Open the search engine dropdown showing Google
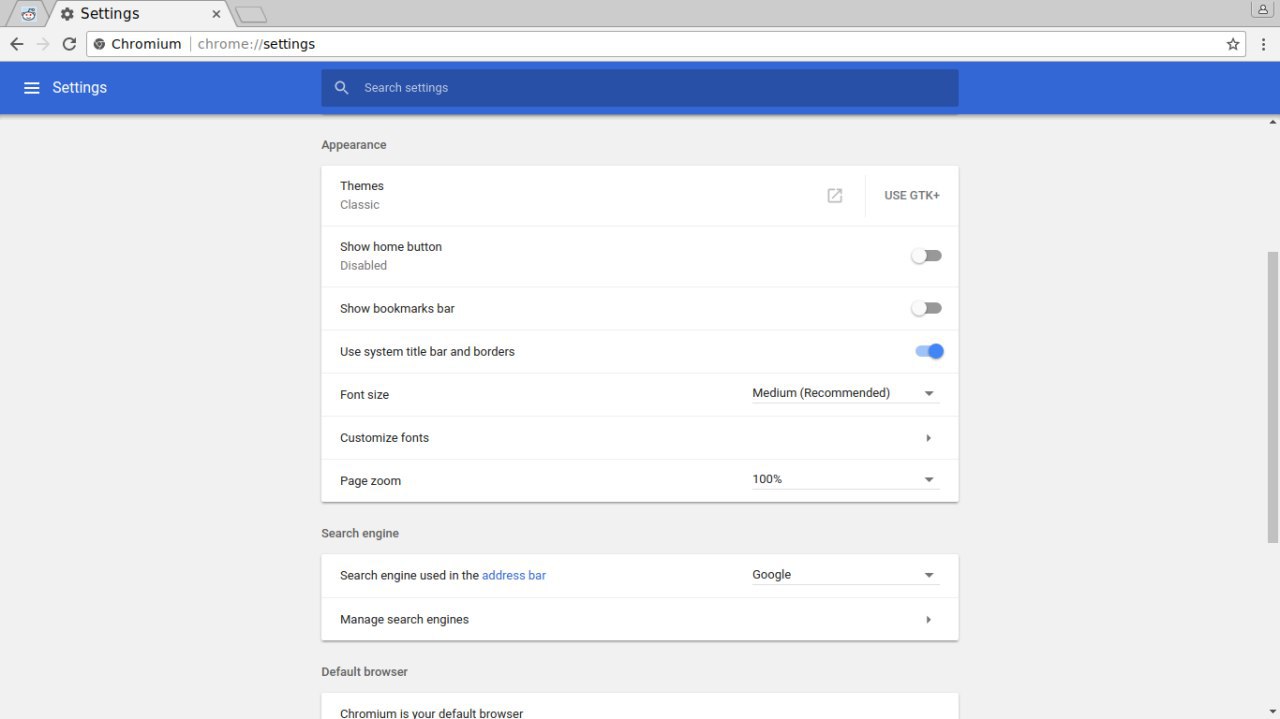1280x719 pixels. (845, 575)
